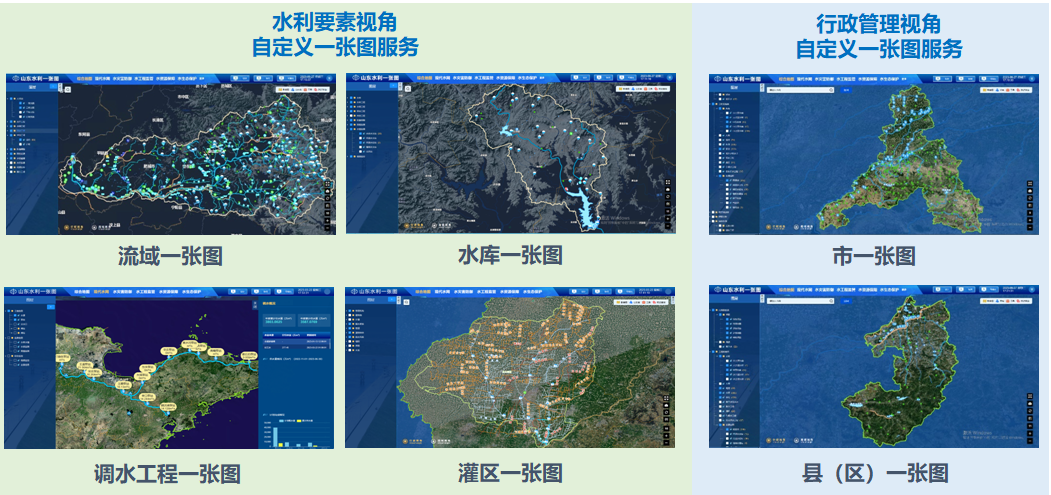
Task: Click 图层 panel header in 流域一张图 screen
Action: coord(32,87)
